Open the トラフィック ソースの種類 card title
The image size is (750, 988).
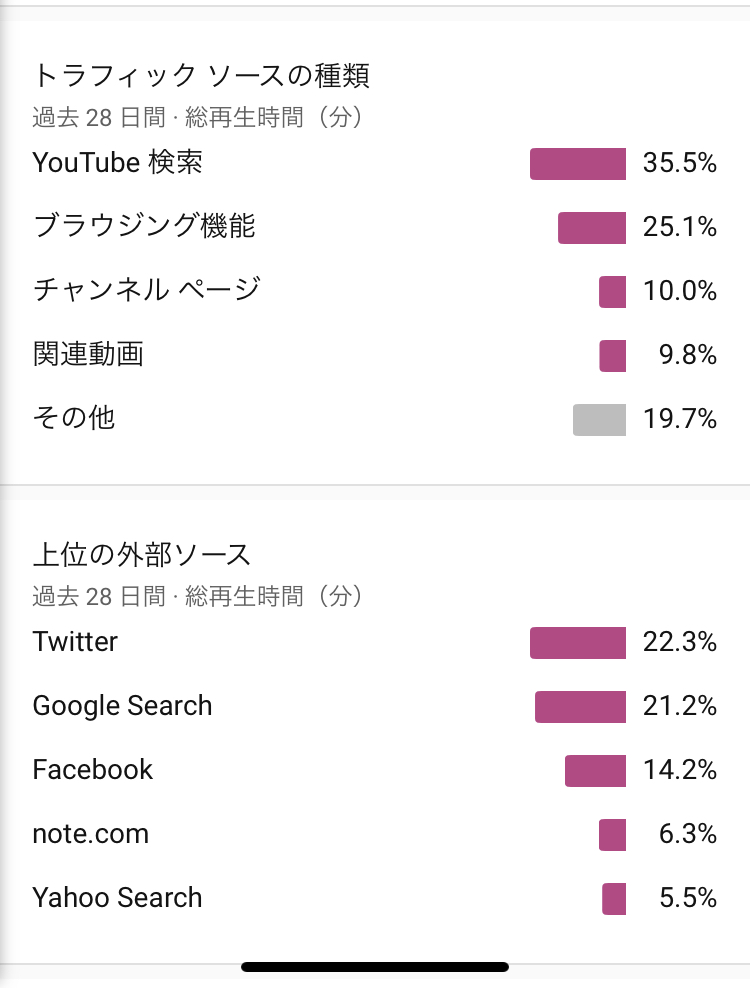pos(201,76)
